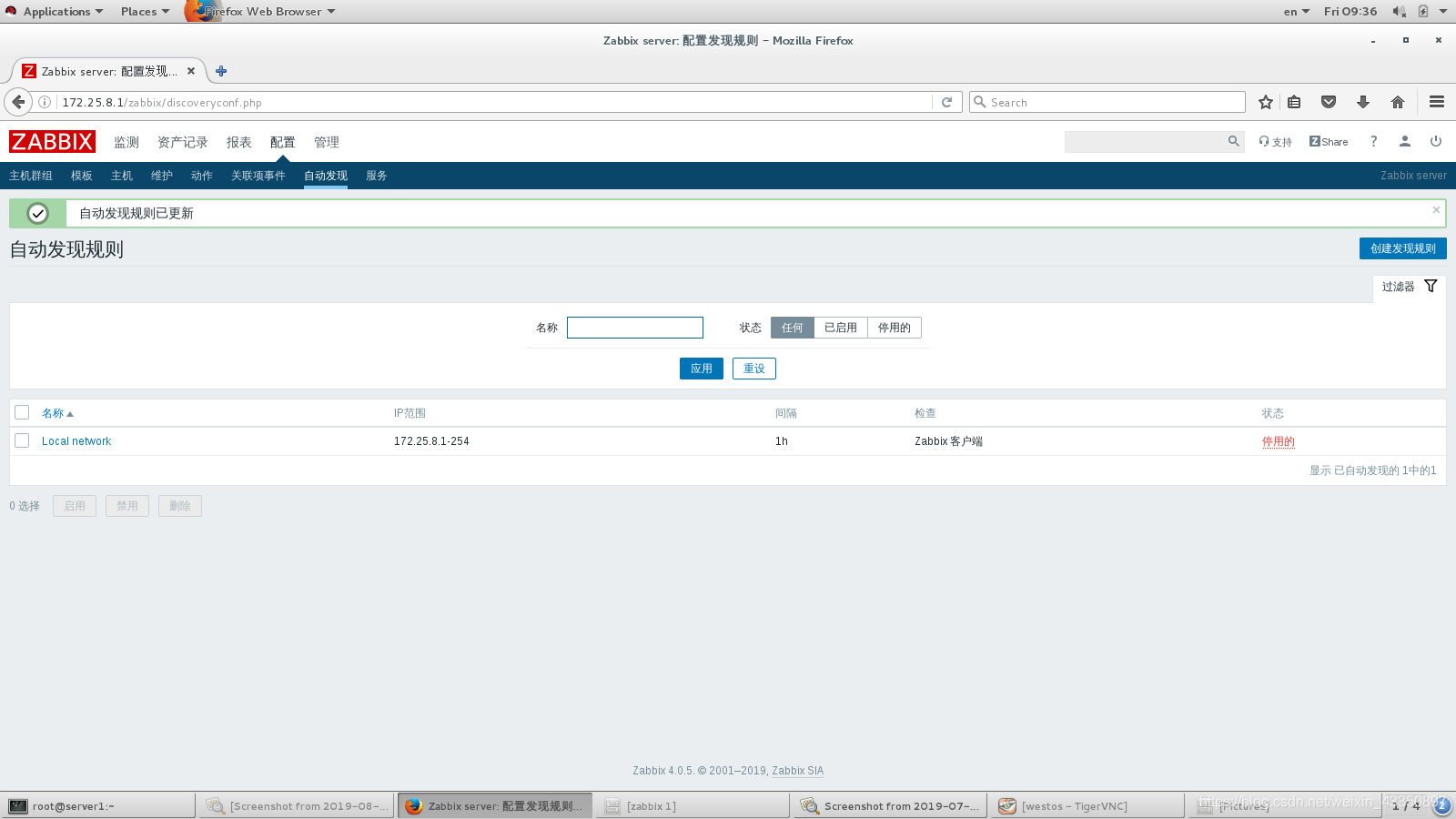
Task: Go to 主机群组 submenu
Action: click(x=31, y=176)
